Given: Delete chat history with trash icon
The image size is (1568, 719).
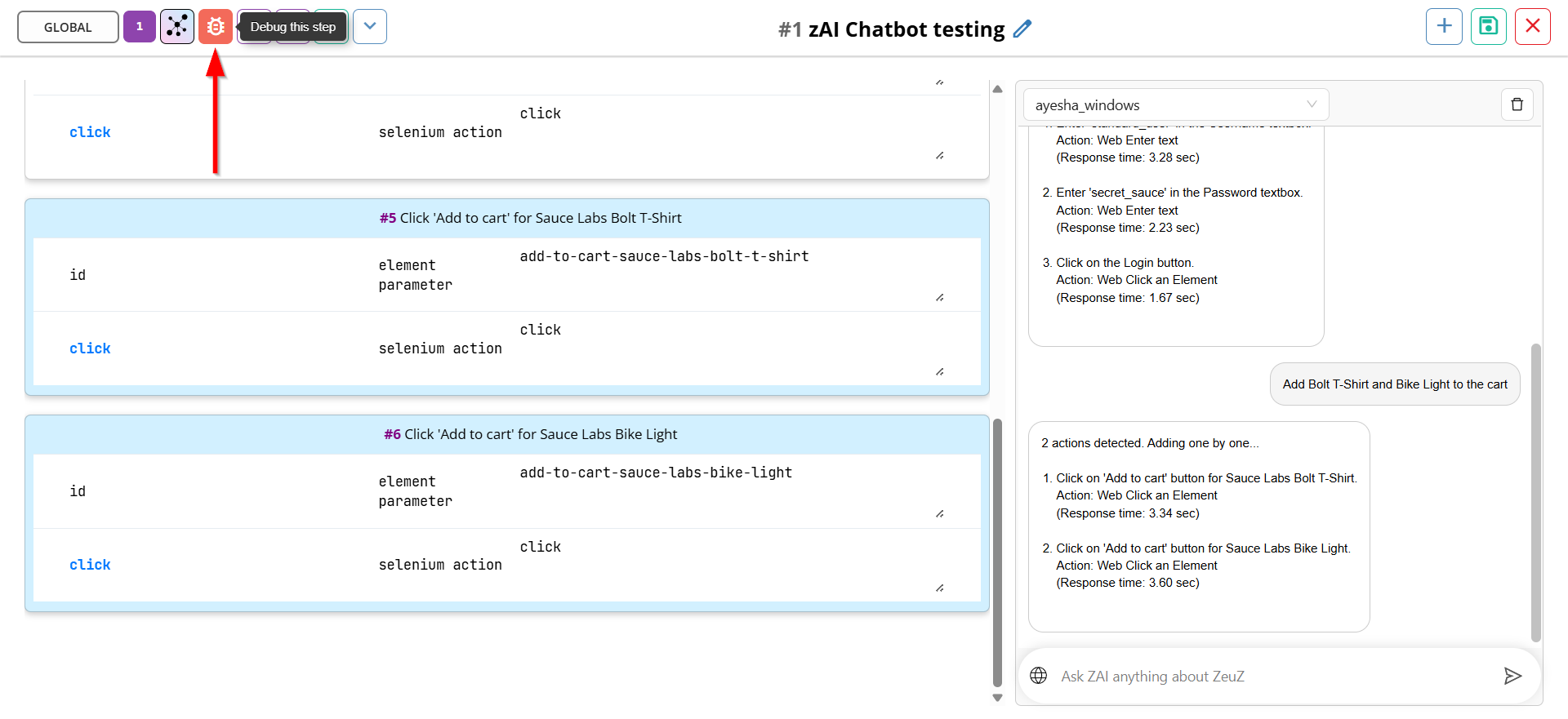Looking at the screenshot, I should tap(1517, 104).
